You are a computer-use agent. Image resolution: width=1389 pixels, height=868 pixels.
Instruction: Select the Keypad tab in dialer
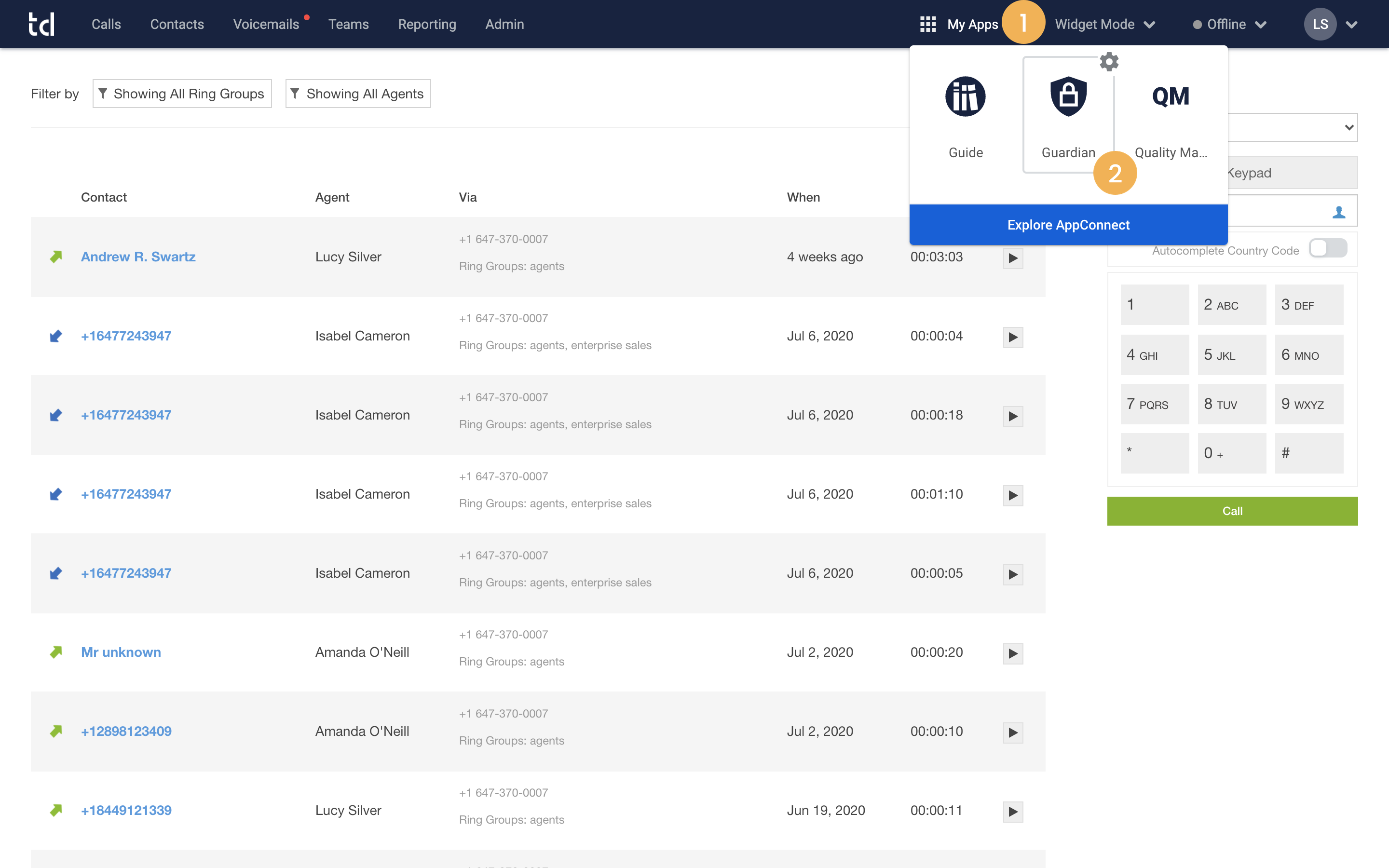1293,173
